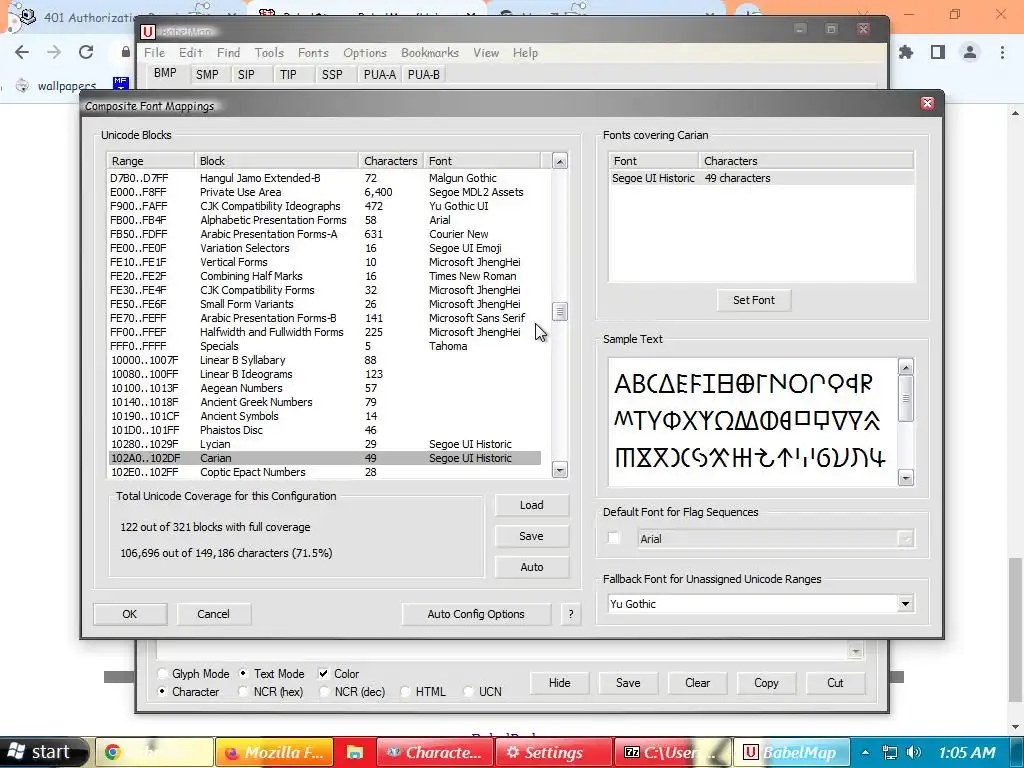Image resolution: width=1024 pixels, height=768 pixels.
Task: Click the Cancel button
Action: [x=214, y=614]
